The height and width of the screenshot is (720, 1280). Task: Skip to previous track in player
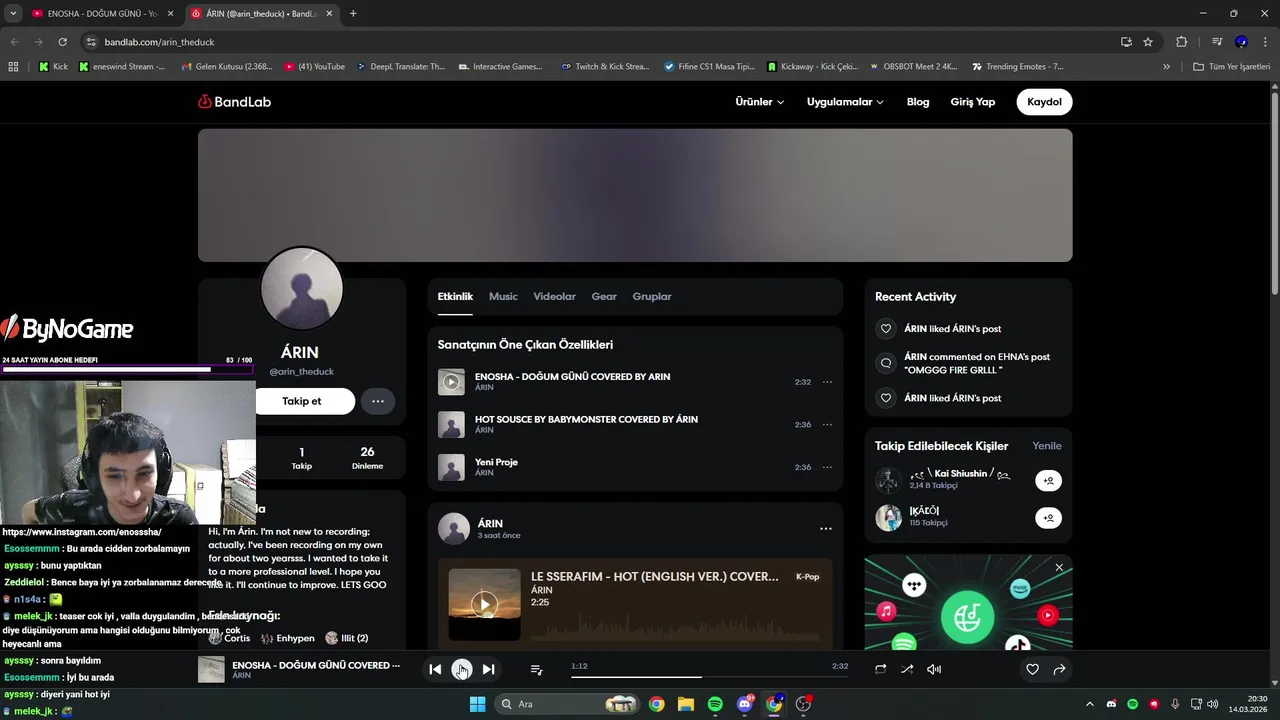pos(435,669)
